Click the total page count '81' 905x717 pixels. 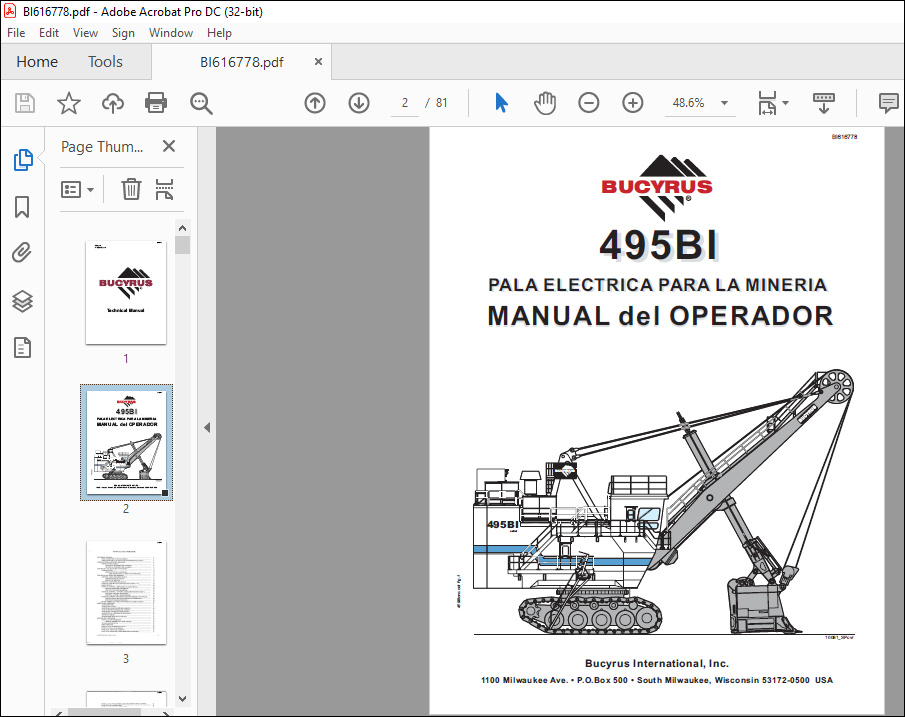click(x=442, y=103)
